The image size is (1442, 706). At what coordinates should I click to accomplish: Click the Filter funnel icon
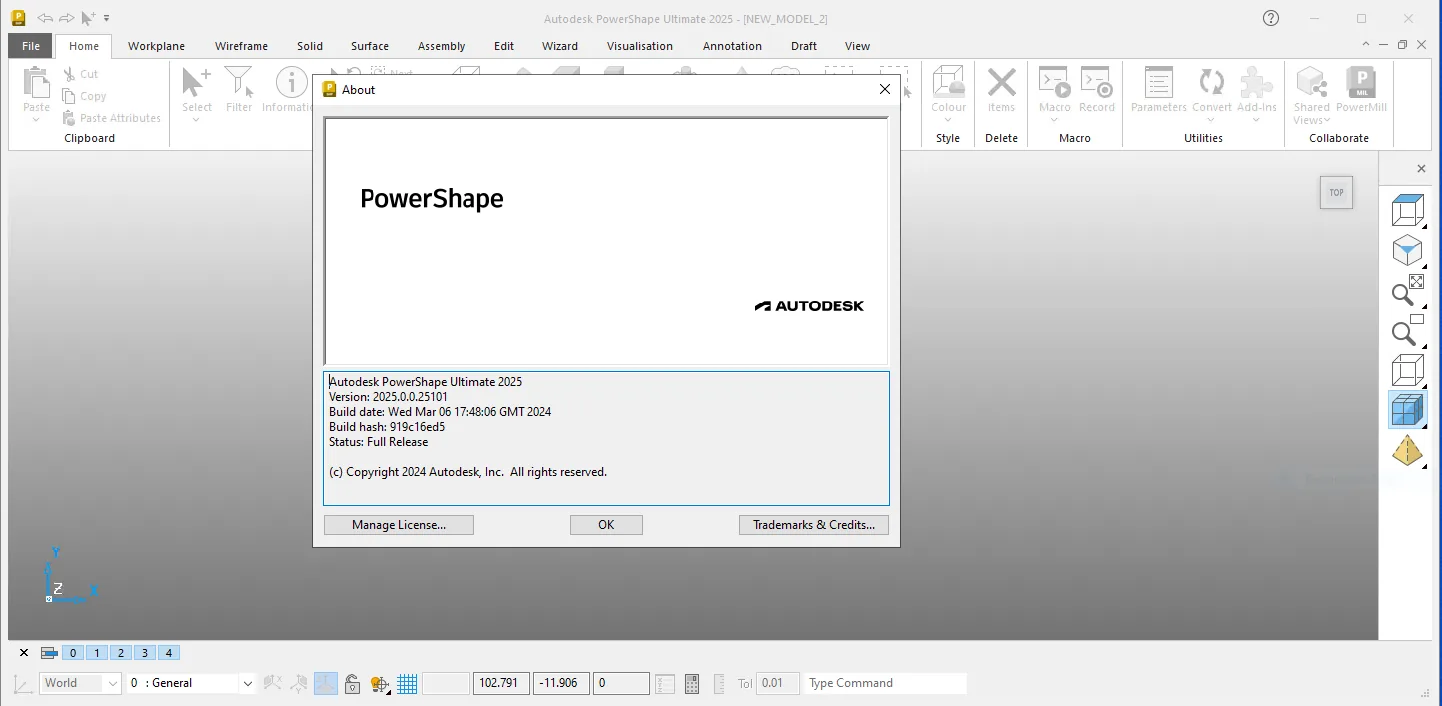(x=239, y=82)
